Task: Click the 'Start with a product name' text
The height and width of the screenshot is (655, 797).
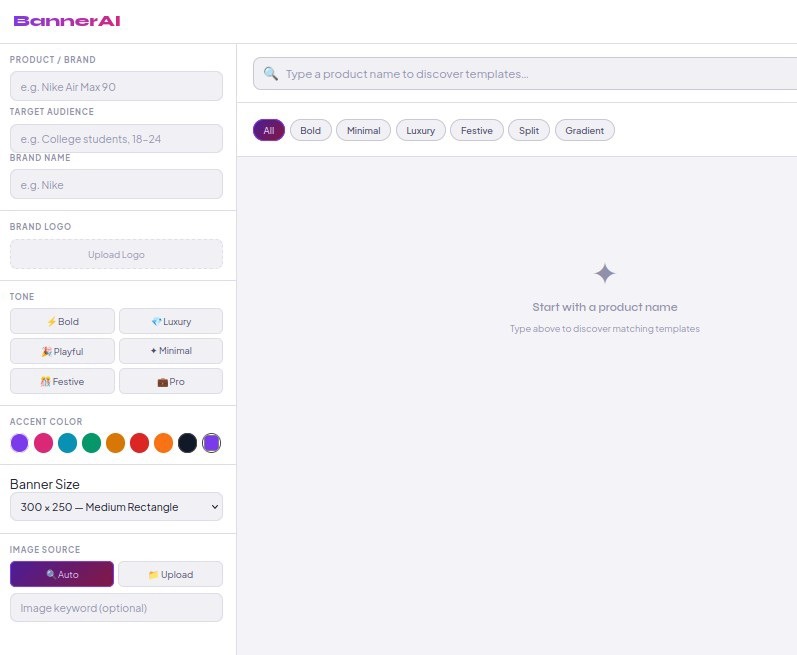Action: pos(605,307)
